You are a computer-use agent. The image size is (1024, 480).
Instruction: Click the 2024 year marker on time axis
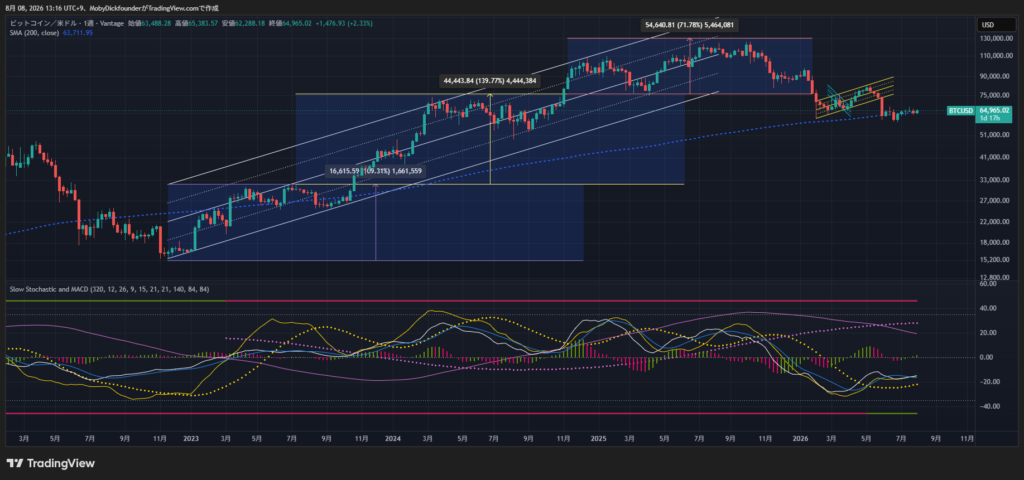point(393,439)
